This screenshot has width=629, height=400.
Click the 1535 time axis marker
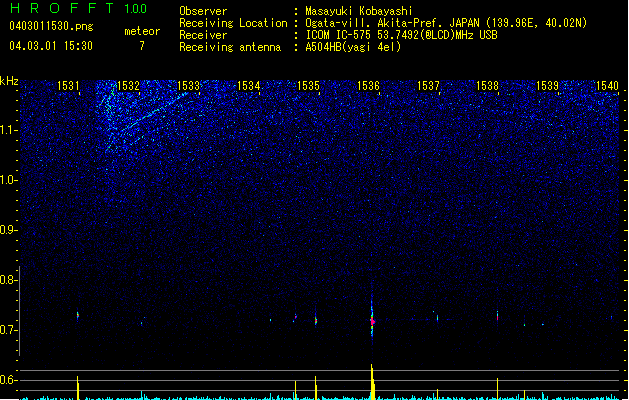[x=308, y=86]
